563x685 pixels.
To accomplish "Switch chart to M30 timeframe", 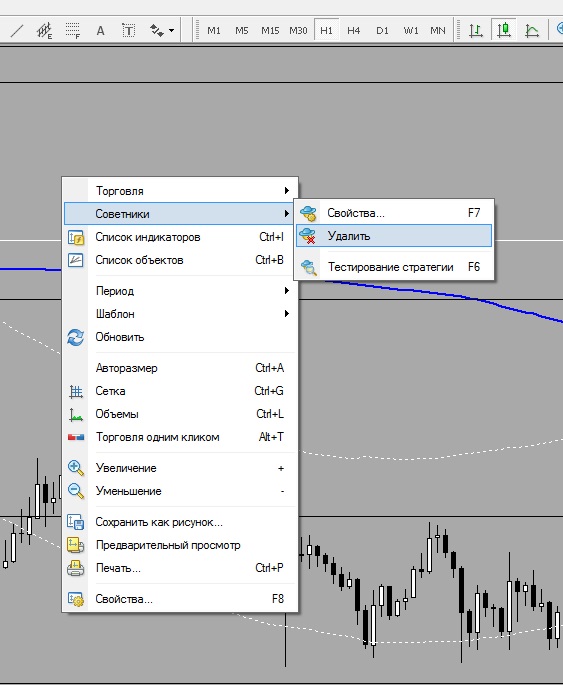I will (298, 31).
